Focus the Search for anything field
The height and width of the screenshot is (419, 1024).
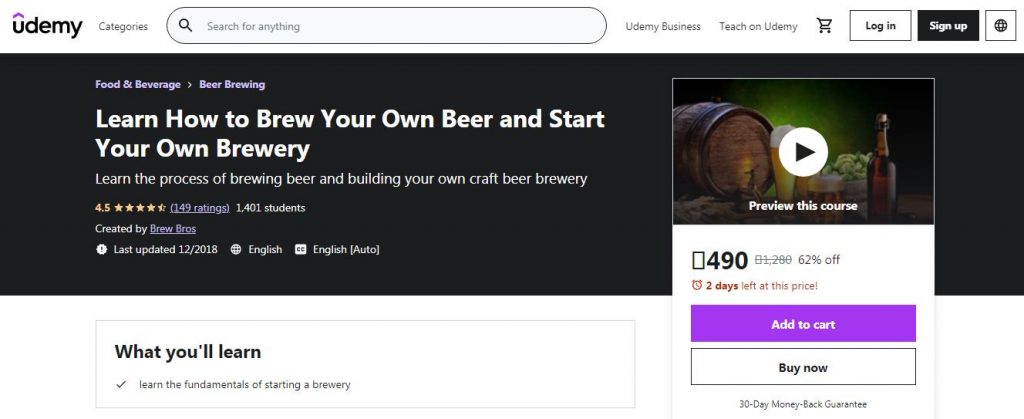point(400,26)
